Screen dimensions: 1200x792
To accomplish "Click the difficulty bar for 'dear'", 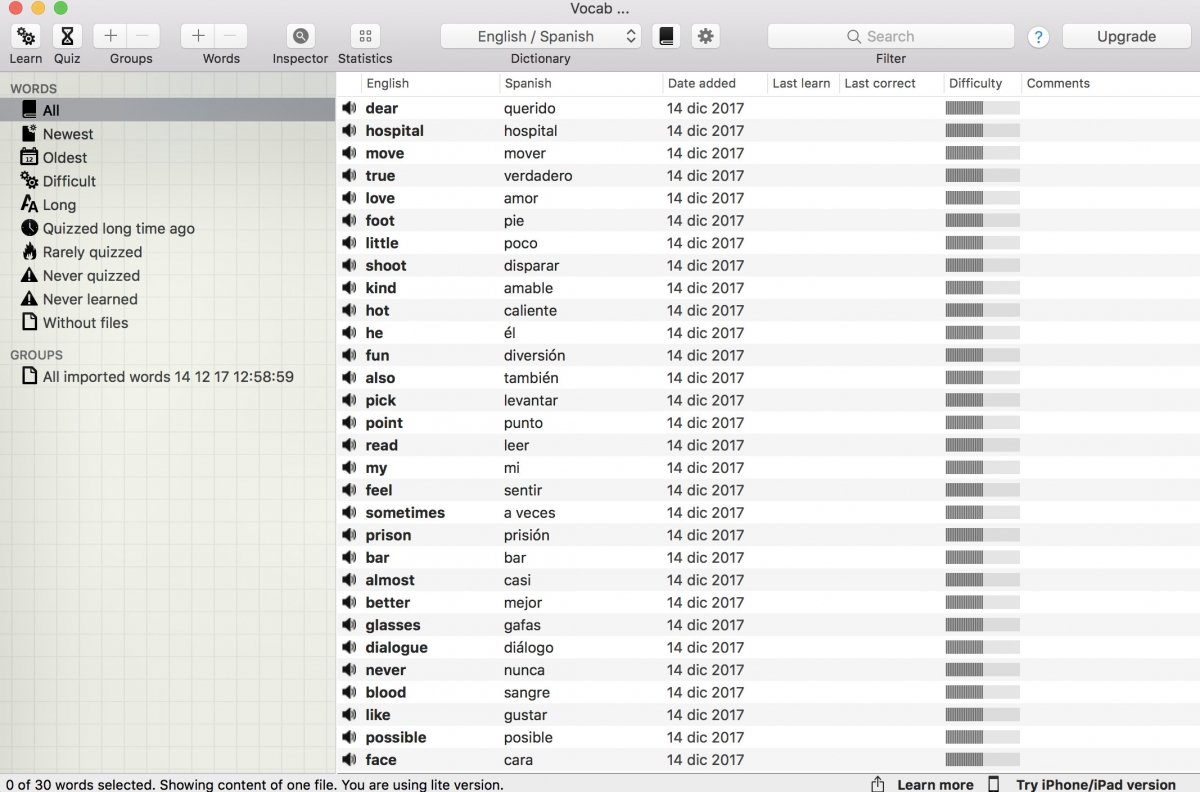I will point(982,108).
